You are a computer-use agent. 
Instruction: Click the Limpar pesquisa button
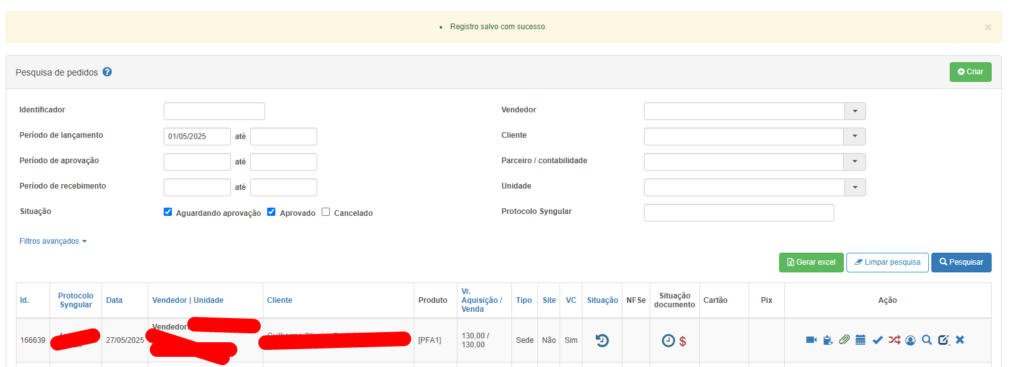click(888, 263)
